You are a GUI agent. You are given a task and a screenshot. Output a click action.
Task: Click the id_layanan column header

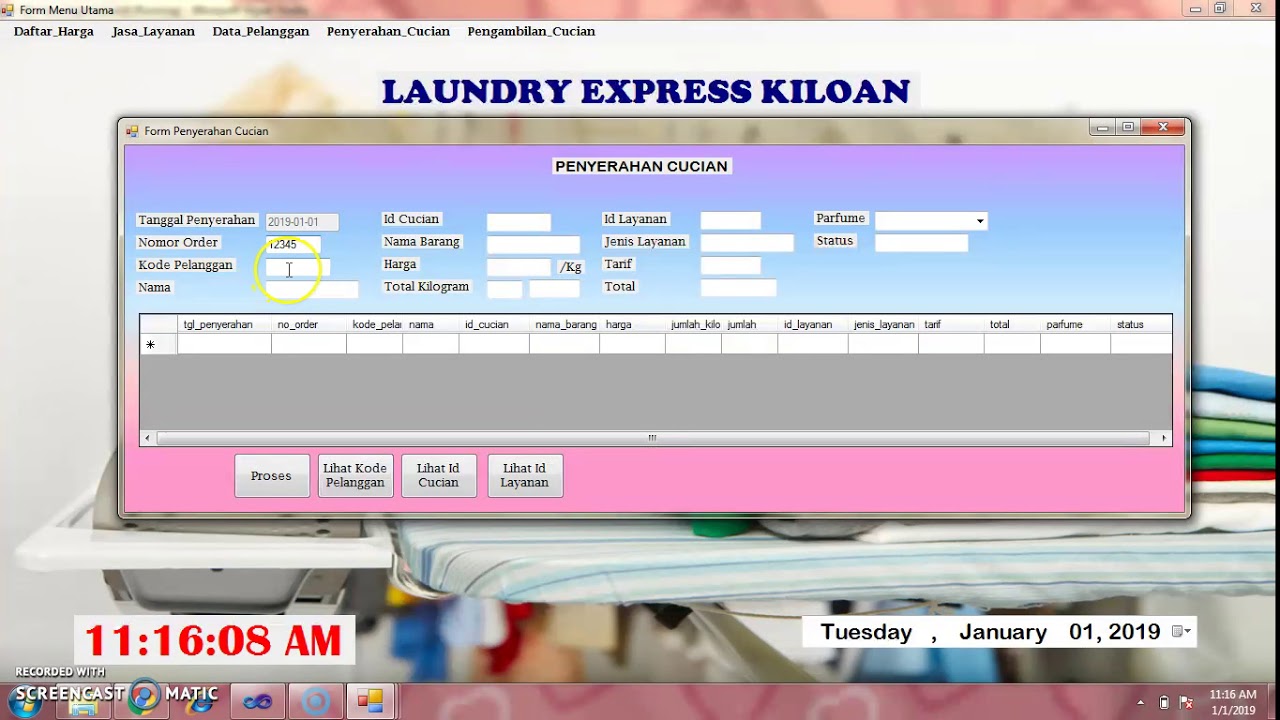pos(813,324)
